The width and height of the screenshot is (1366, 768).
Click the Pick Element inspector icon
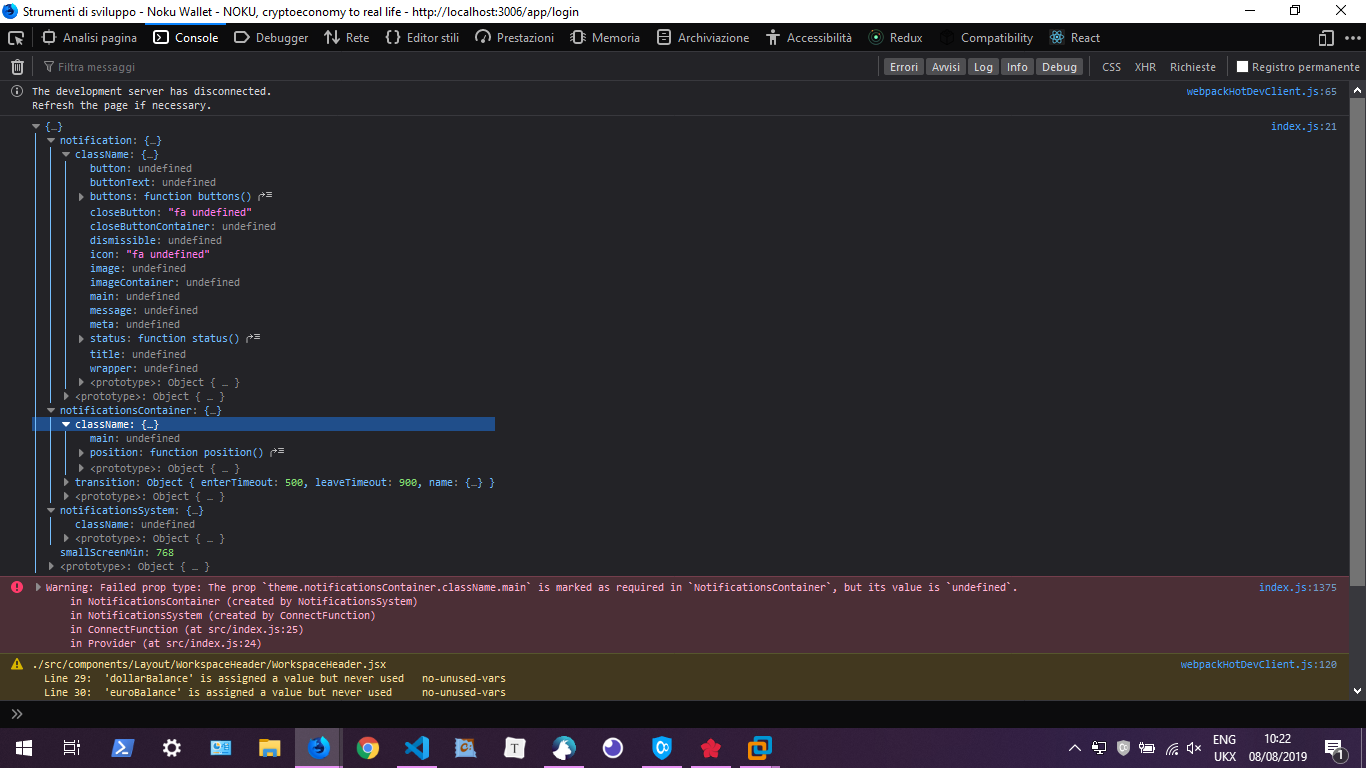pos(15,37)
